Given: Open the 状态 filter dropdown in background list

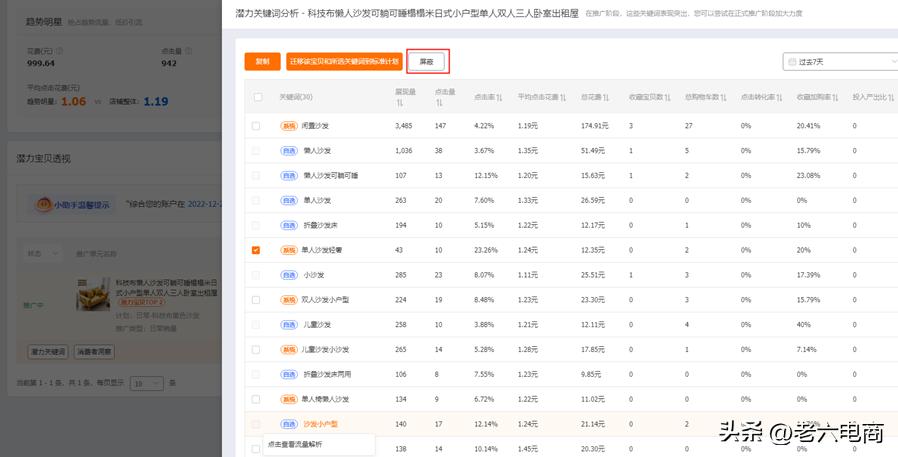Looking at the screenshot, I should point(42,253).
